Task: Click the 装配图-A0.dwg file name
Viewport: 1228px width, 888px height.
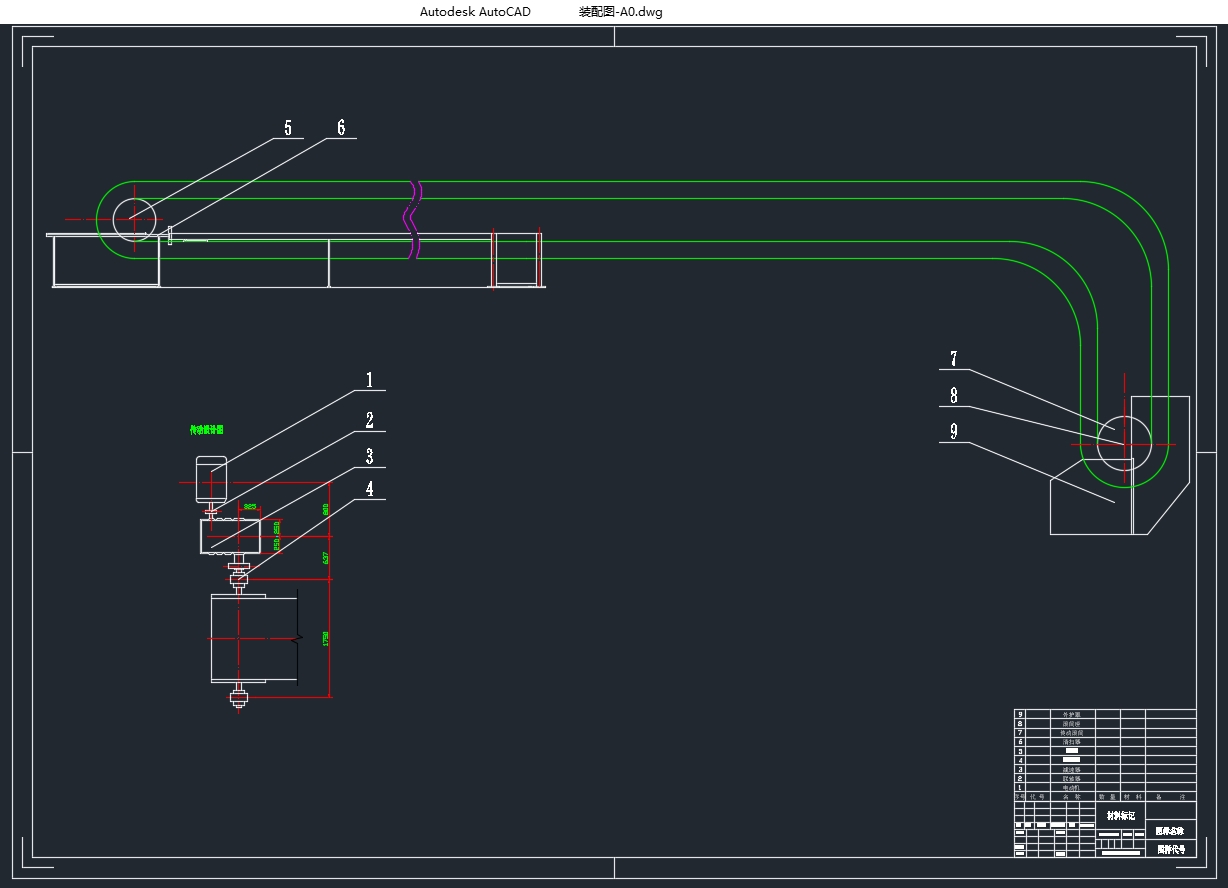Action: [x=620, y=12]
